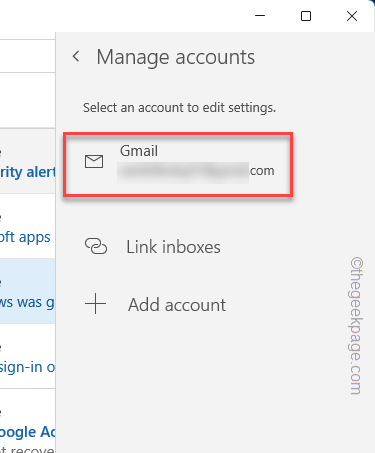Open the email with 'rity alert' subject
Screen dimensions: 375x453
coord(28,161)
